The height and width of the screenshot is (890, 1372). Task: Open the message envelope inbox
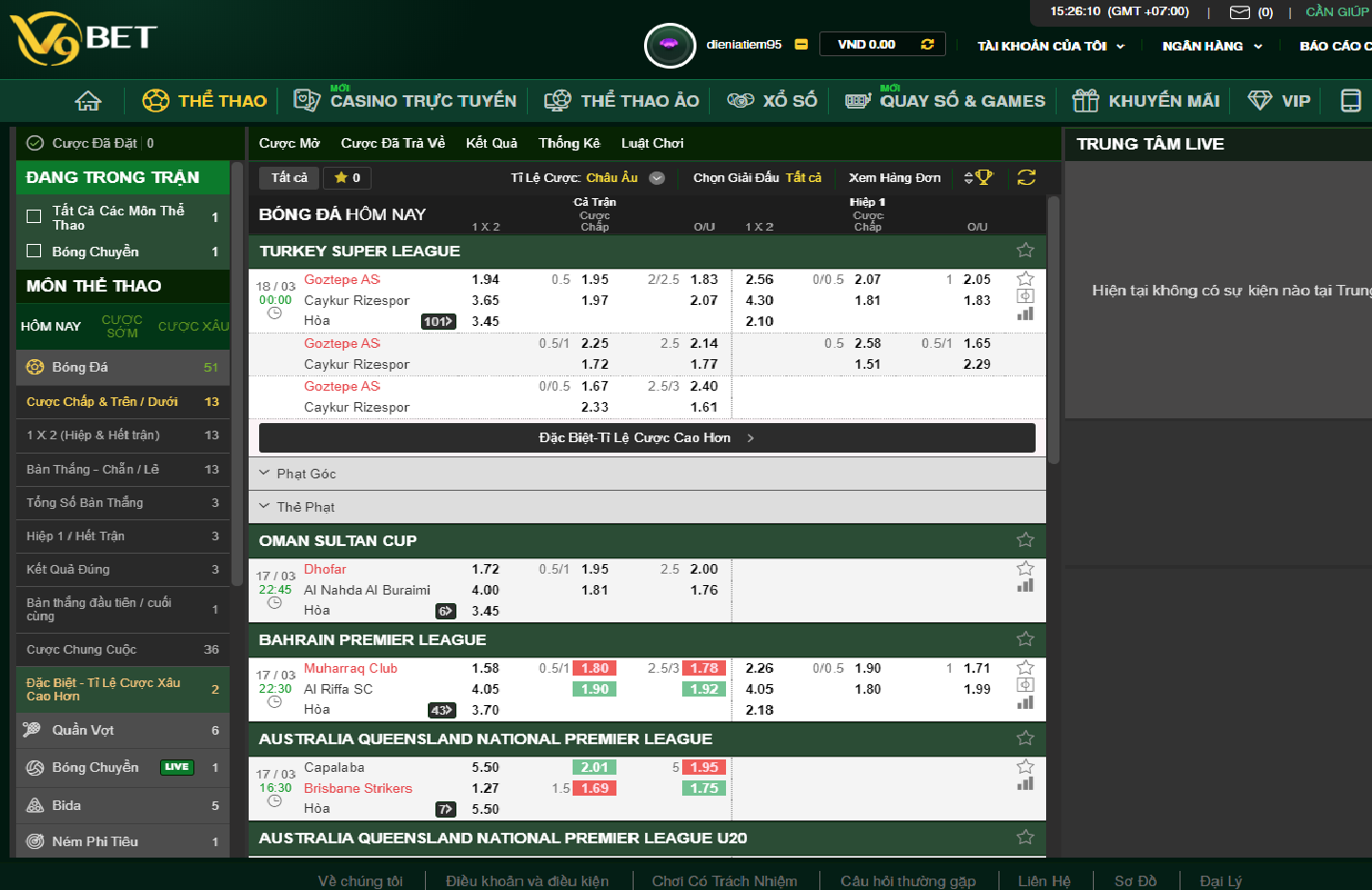pos(1240,12)
